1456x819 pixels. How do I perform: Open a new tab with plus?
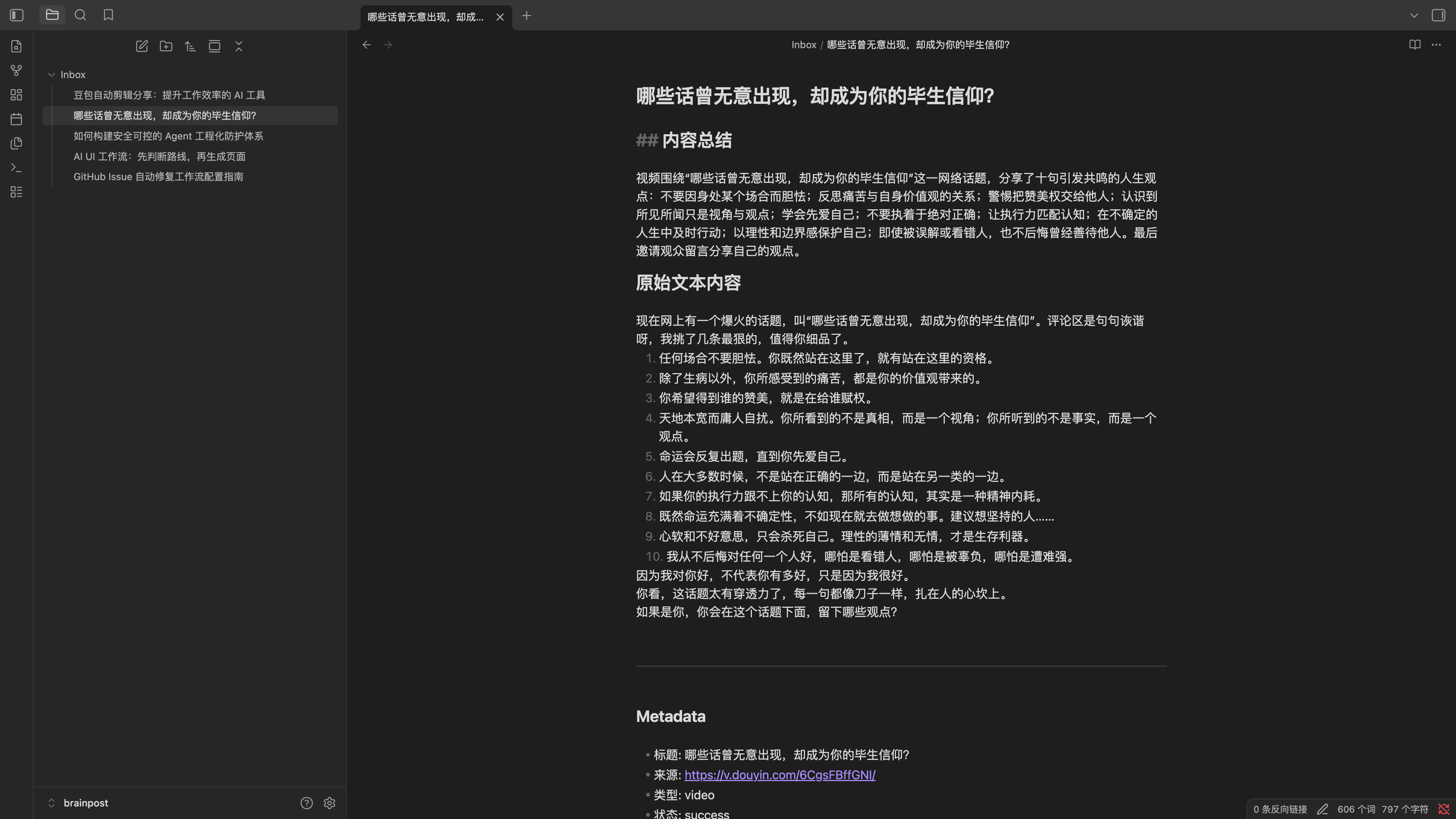coord(527,16)
